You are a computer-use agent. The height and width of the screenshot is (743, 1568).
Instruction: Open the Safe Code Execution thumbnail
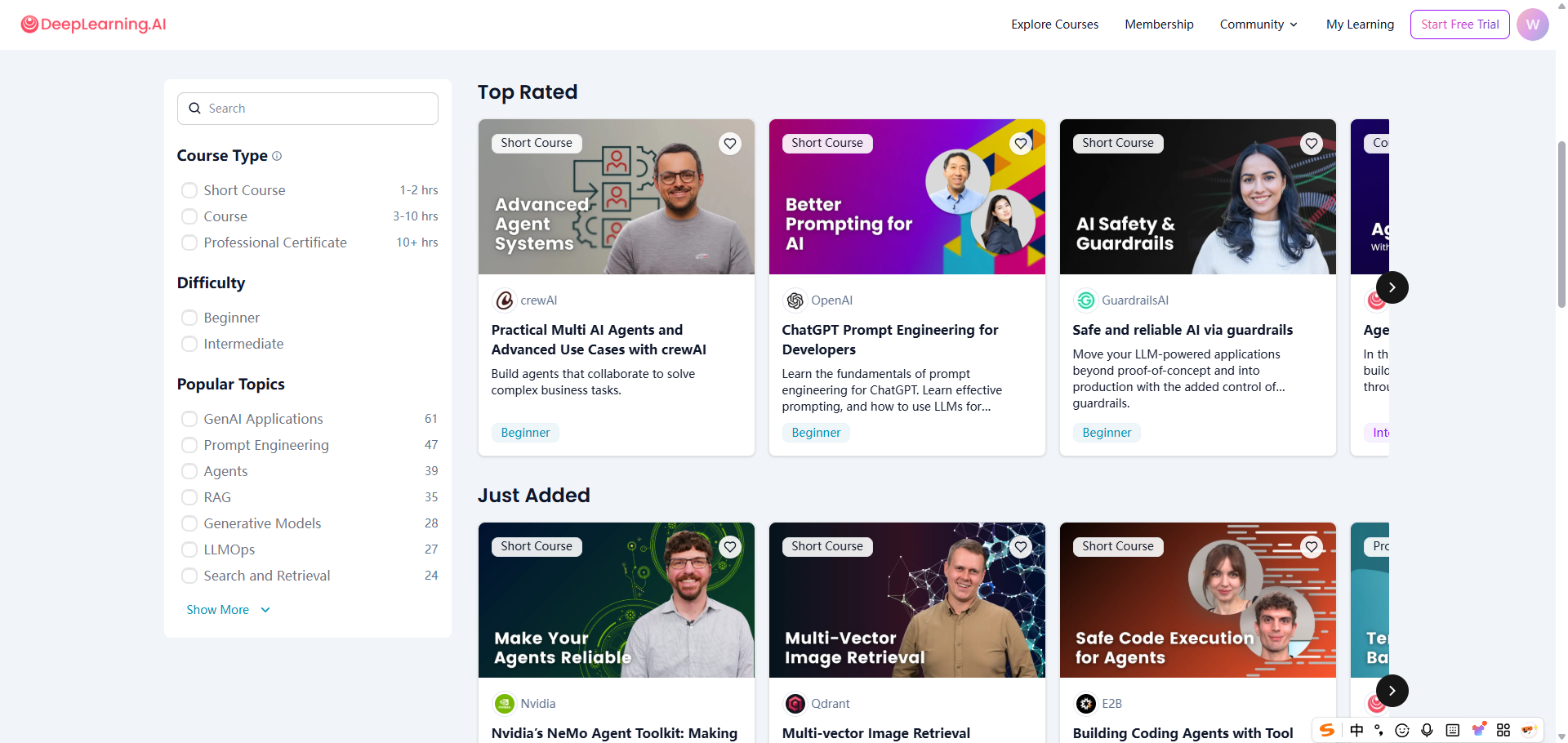coord(1198,600)
